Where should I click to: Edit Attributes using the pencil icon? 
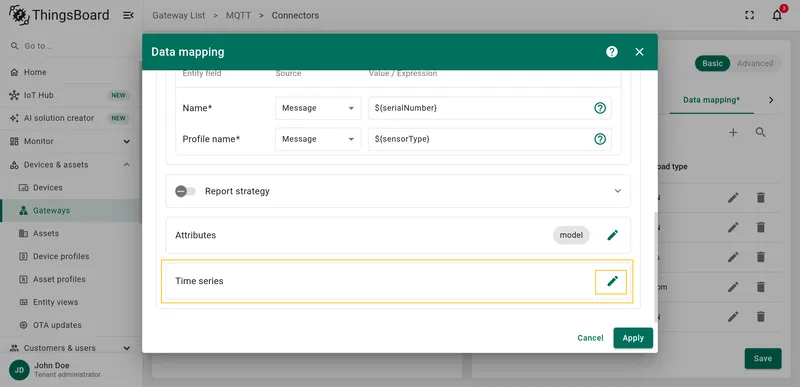tap(612, 235)
